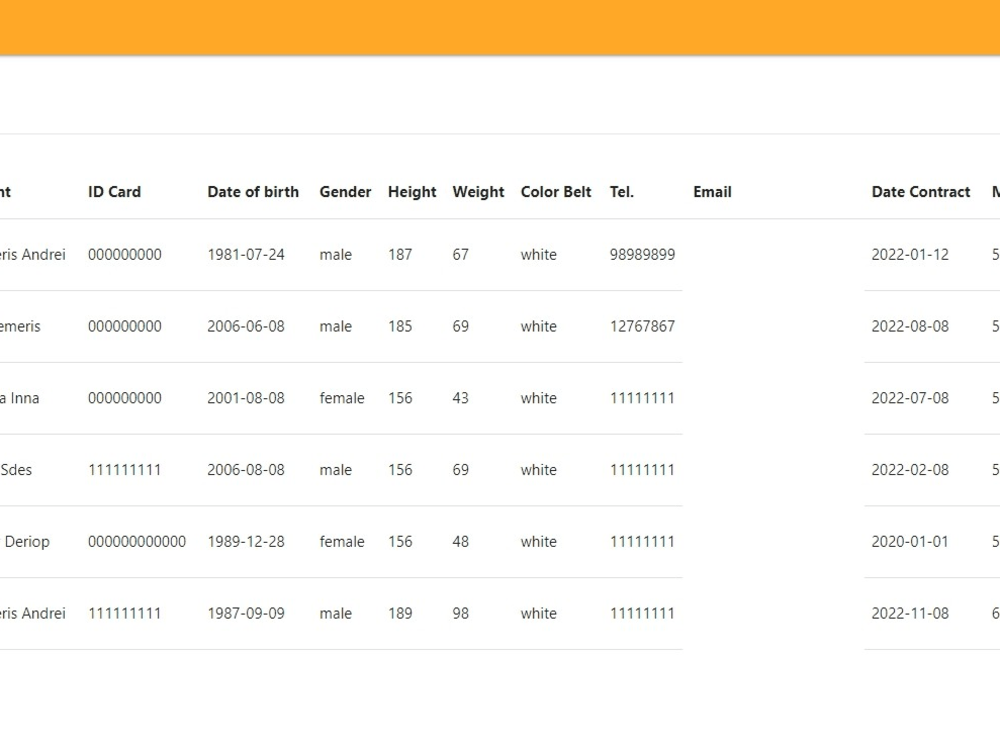Select the Gender column header
This screenshot has width=1000, height=750.
pos(345,192)
